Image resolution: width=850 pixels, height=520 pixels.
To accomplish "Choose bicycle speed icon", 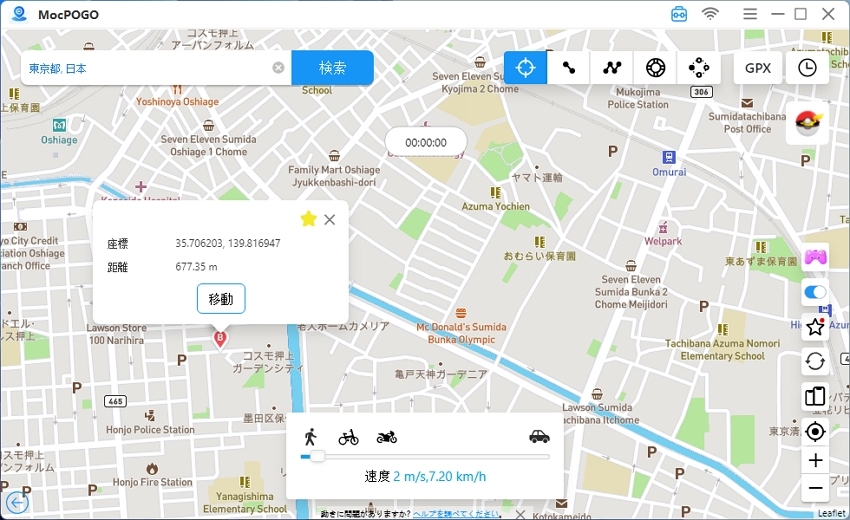I will pos(348,436).
